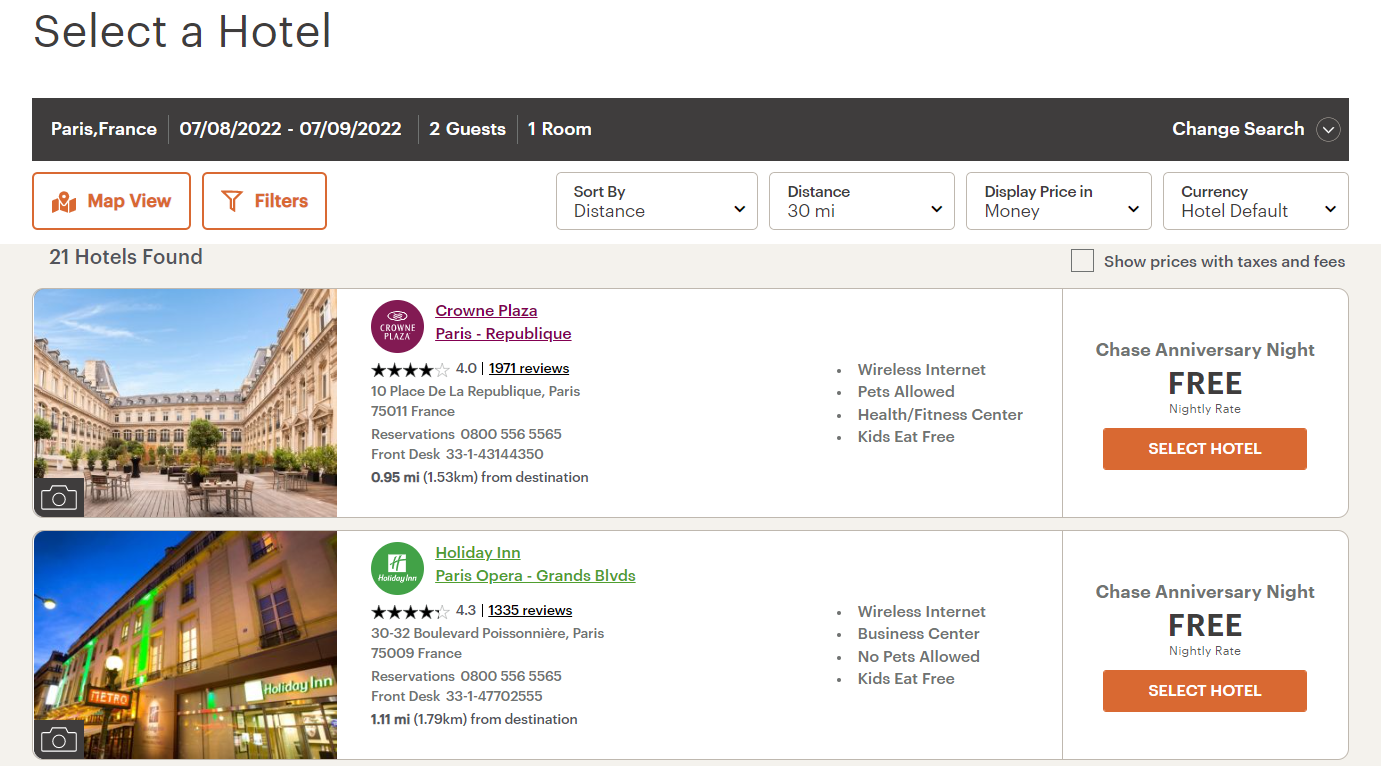
Task: Open Crowne Plaza photo gallery camera icon
Action: 59,497
